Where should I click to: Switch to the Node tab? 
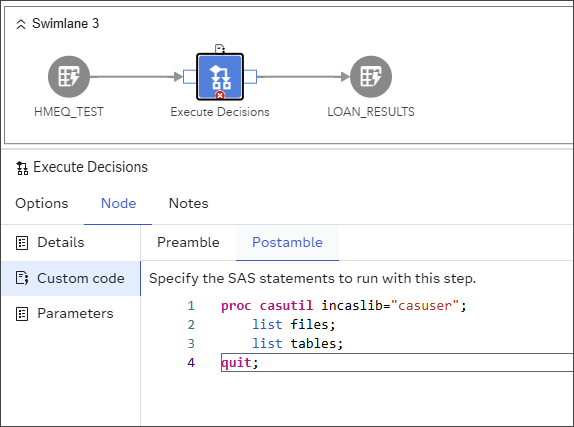tap(118, 203)
